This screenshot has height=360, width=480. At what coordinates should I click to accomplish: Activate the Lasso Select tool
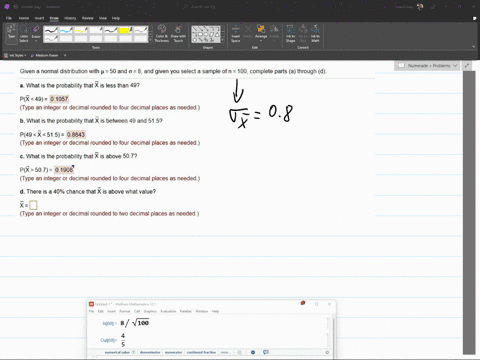pyautogui.click(x=24, y=34)
